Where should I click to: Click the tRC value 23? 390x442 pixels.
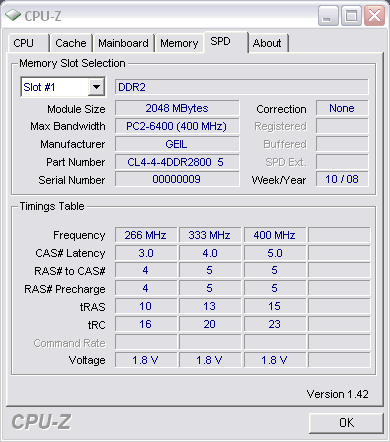[275, 324]
